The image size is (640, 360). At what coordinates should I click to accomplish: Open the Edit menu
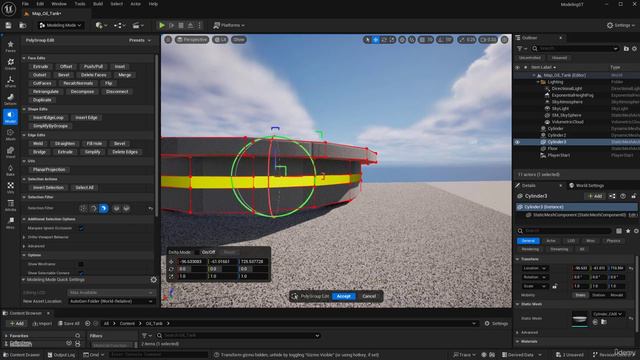point(40,4)
